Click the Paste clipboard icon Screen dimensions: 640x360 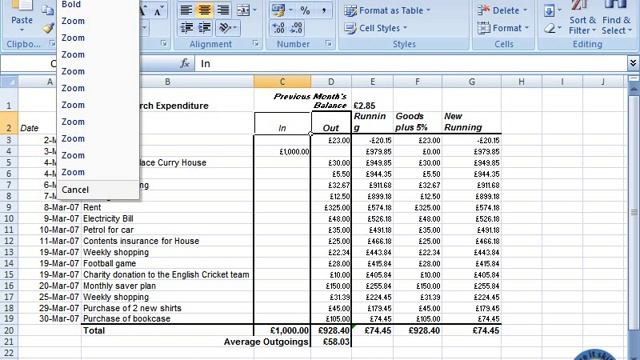pyautogui.click(x=21, y=5)
